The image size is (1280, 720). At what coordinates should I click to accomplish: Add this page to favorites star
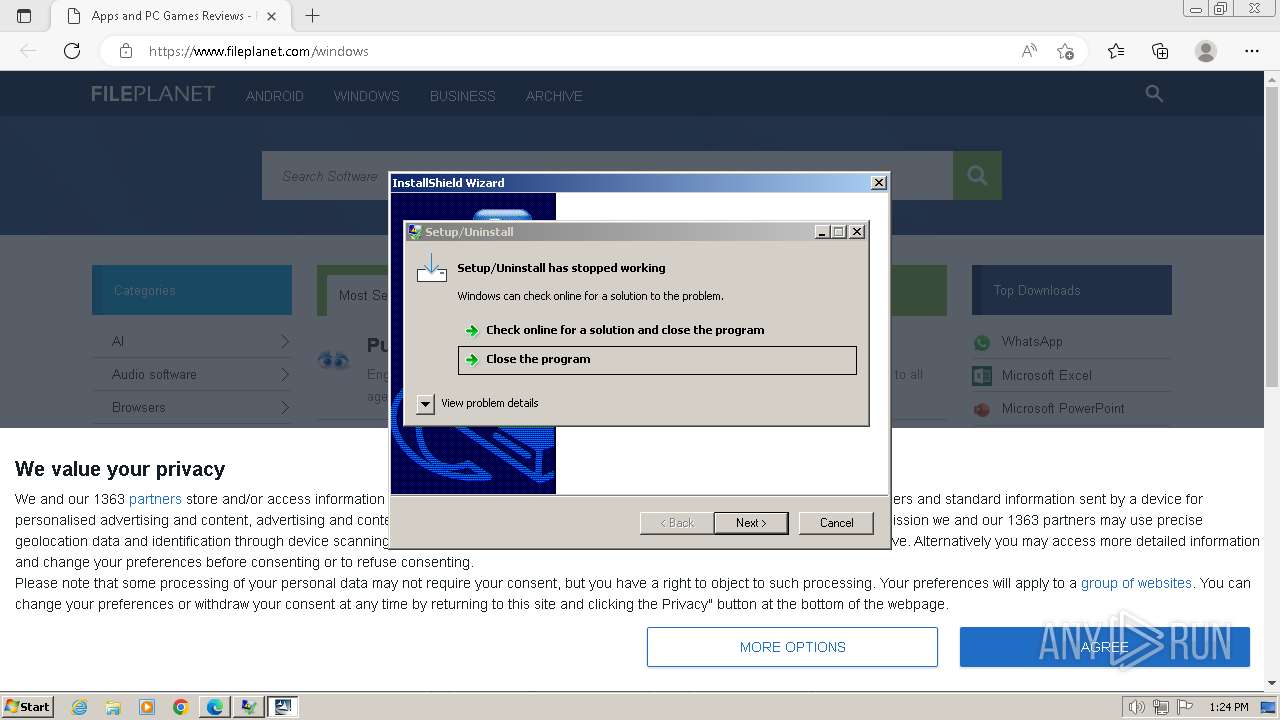click(x=1065, y=51)
